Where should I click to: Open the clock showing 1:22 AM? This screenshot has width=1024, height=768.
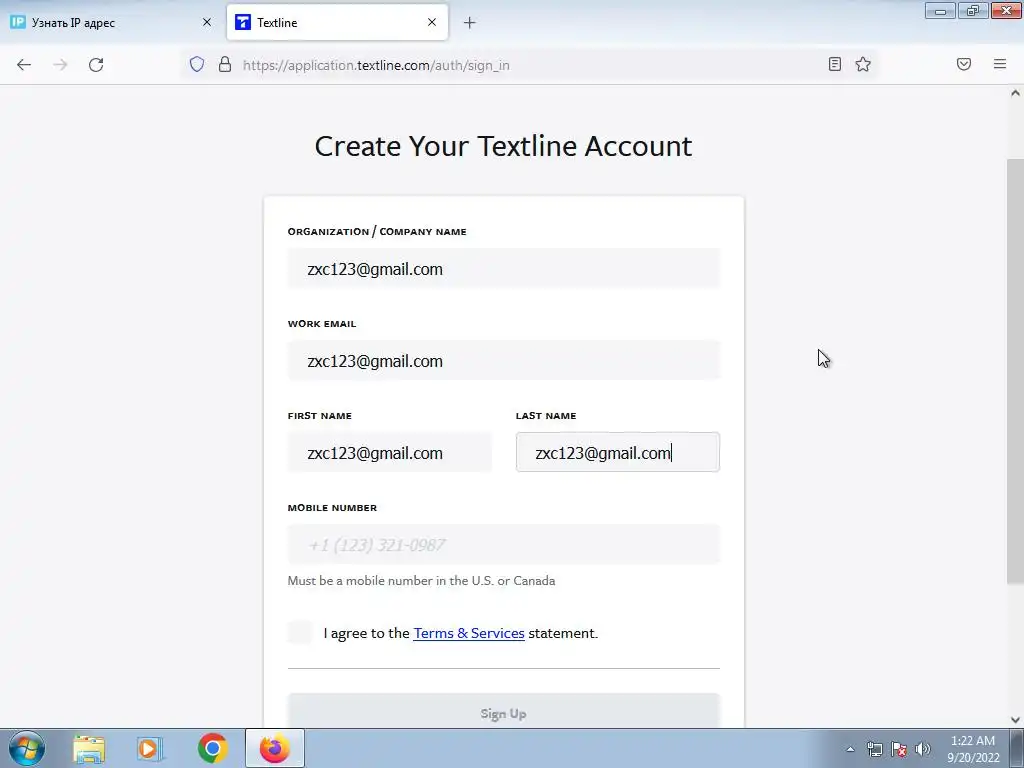click(x=973, y=749)
